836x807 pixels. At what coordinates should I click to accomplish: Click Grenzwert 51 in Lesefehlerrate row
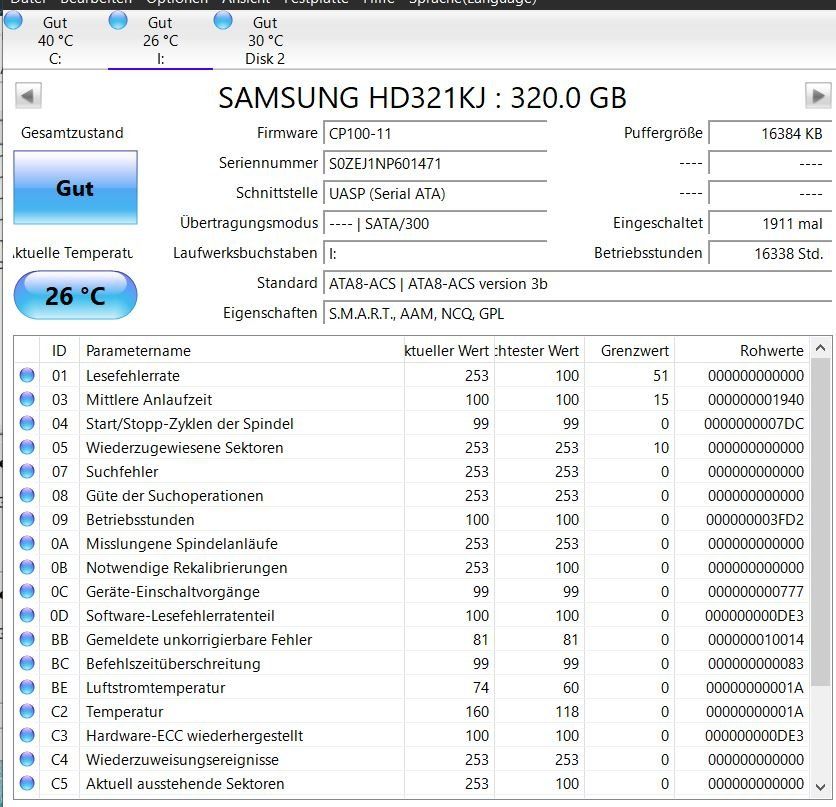coord(661,376)
